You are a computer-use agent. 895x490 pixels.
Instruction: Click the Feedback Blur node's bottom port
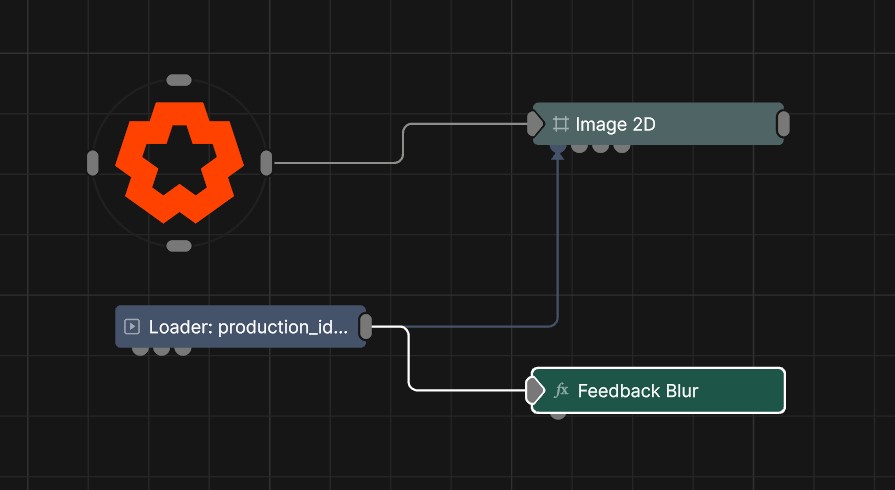tap(558, 415)
